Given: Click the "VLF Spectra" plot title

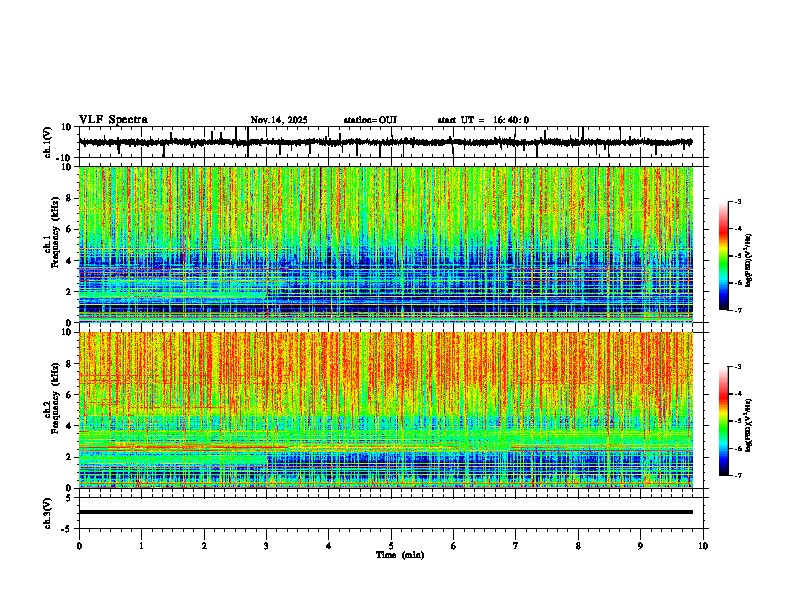Looking at the screenshot, I should (x=113, y=120).
